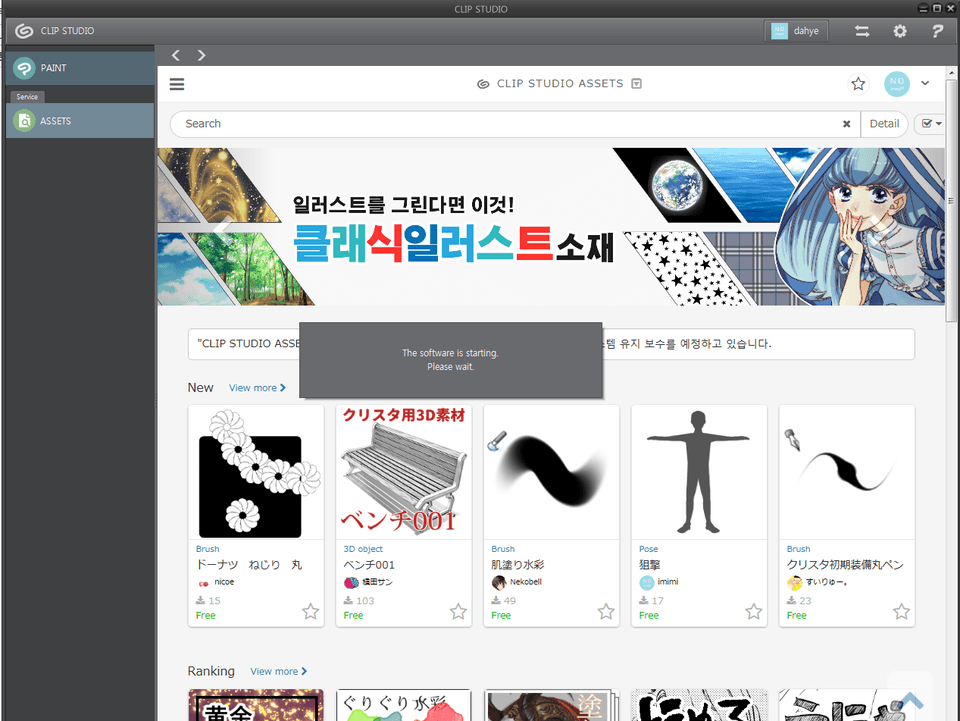Screen dimensions: 960x721
Task: Open the bench 3D object thumbnail
Action: pyautogui.click(x=403, y=473)
